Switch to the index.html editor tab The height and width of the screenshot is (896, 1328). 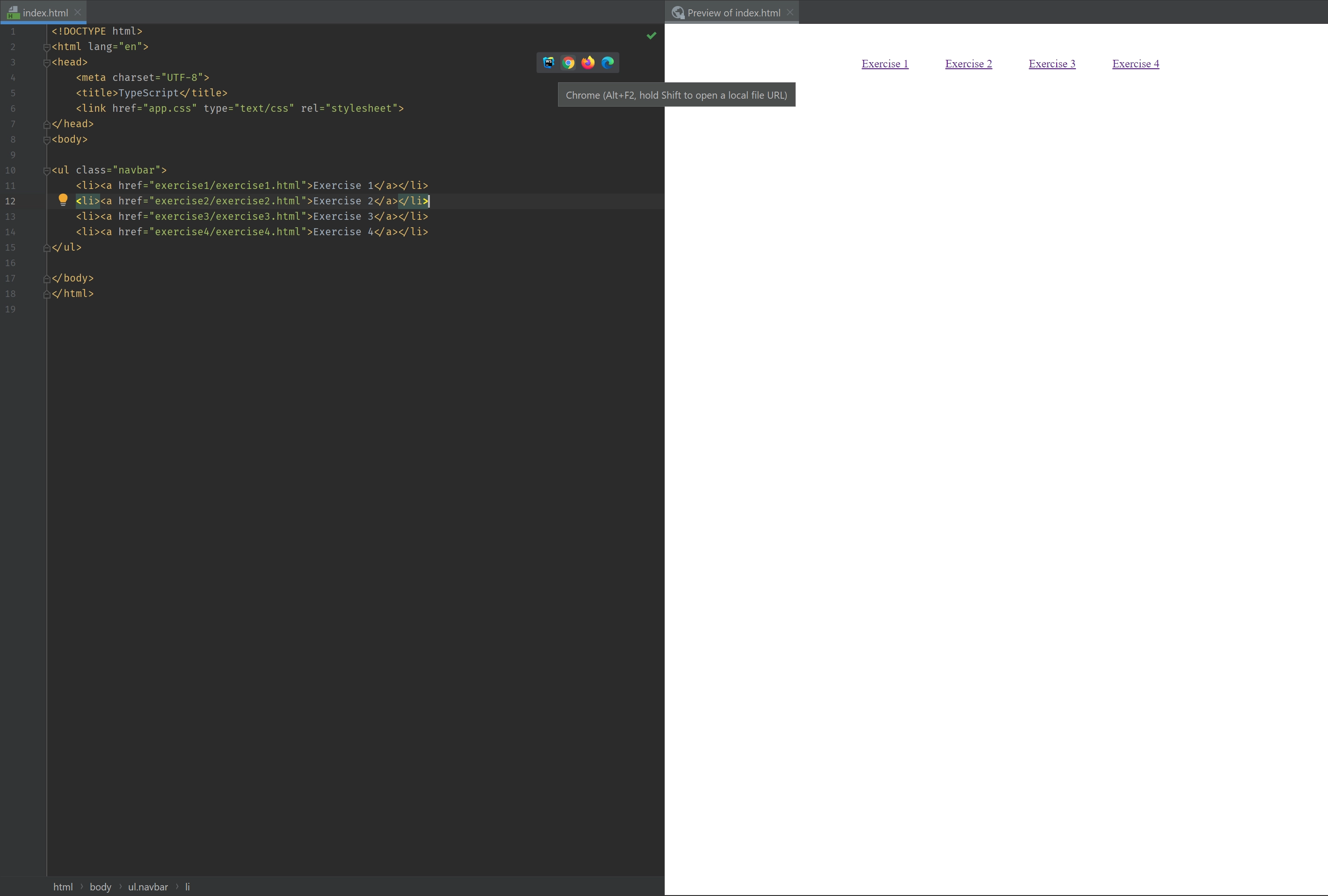pos(45,13)
